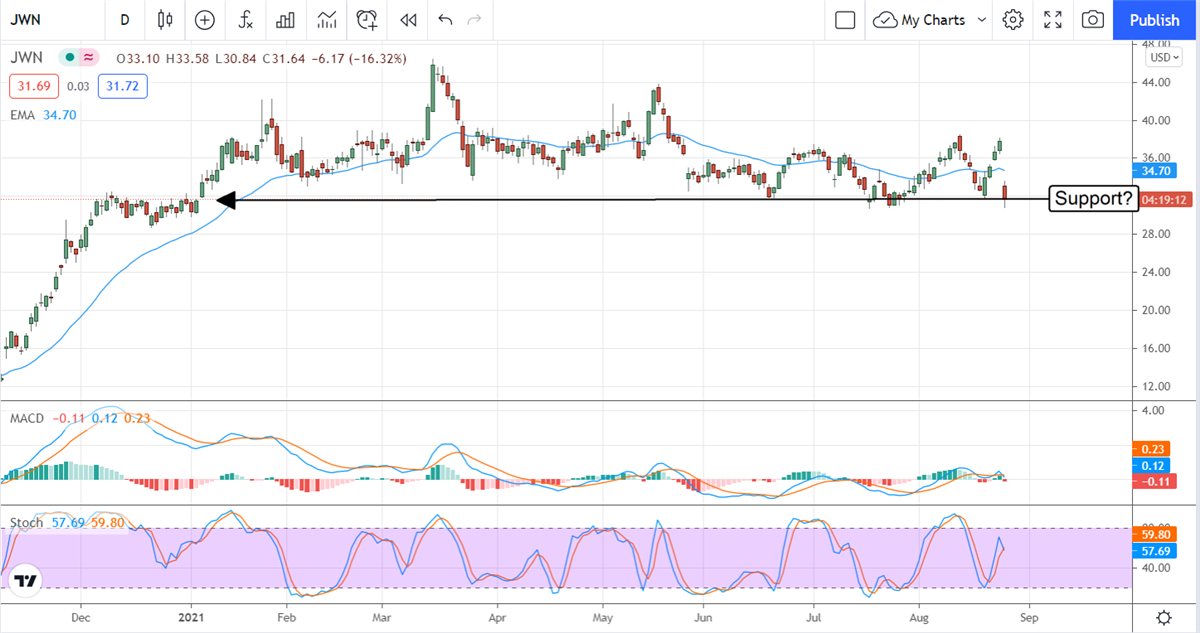The height and width of the screenshot is (633, 1200).
Task: Select the layout square toggle
Action: pos(845,20)
